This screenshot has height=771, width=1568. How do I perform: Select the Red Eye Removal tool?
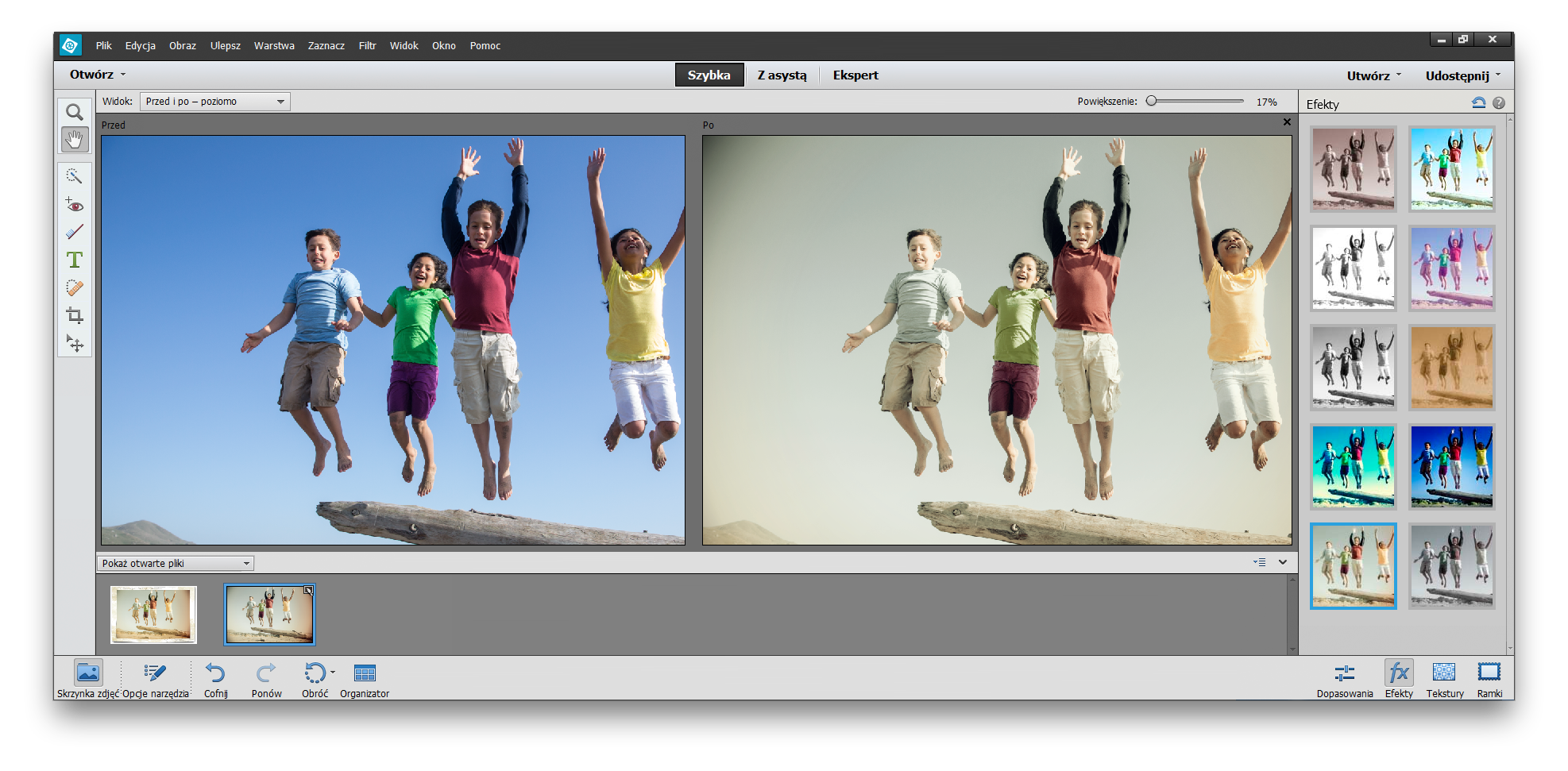coord(75,206)
